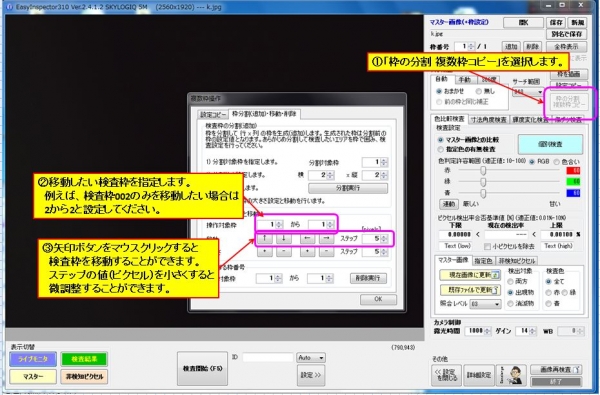Click the green color swatch

(573, 181)
